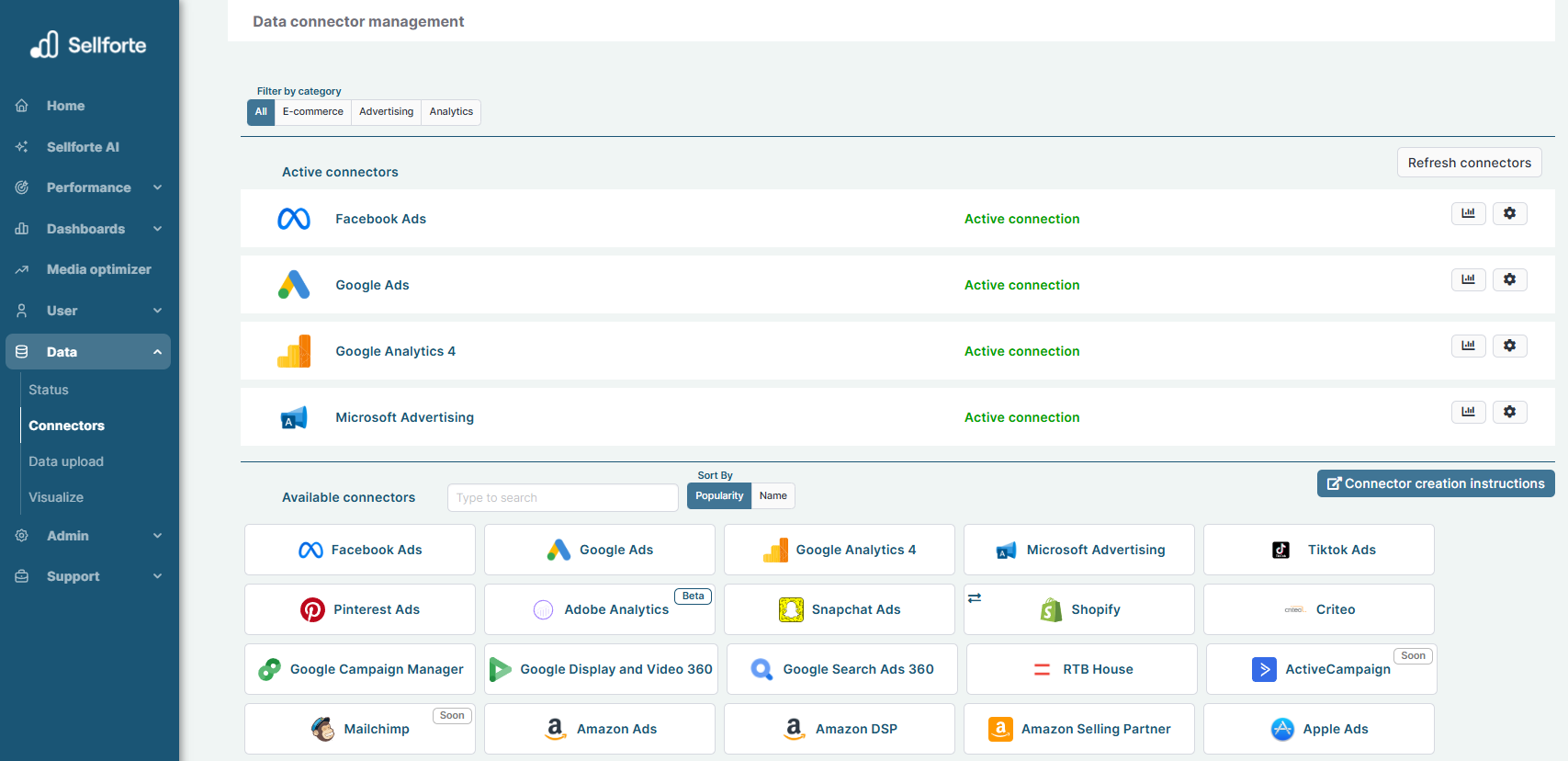Select Status under Data menu
Viewport: 1568px width, 761px height.
tap(49, 390)
